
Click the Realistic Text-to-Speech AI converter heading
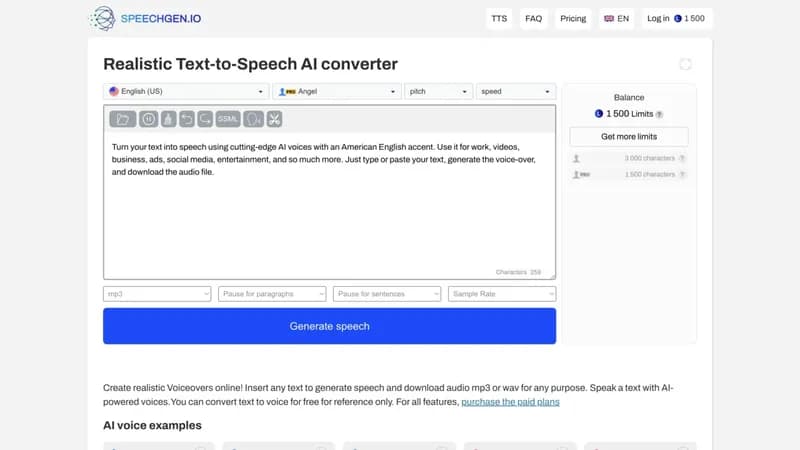251,64
